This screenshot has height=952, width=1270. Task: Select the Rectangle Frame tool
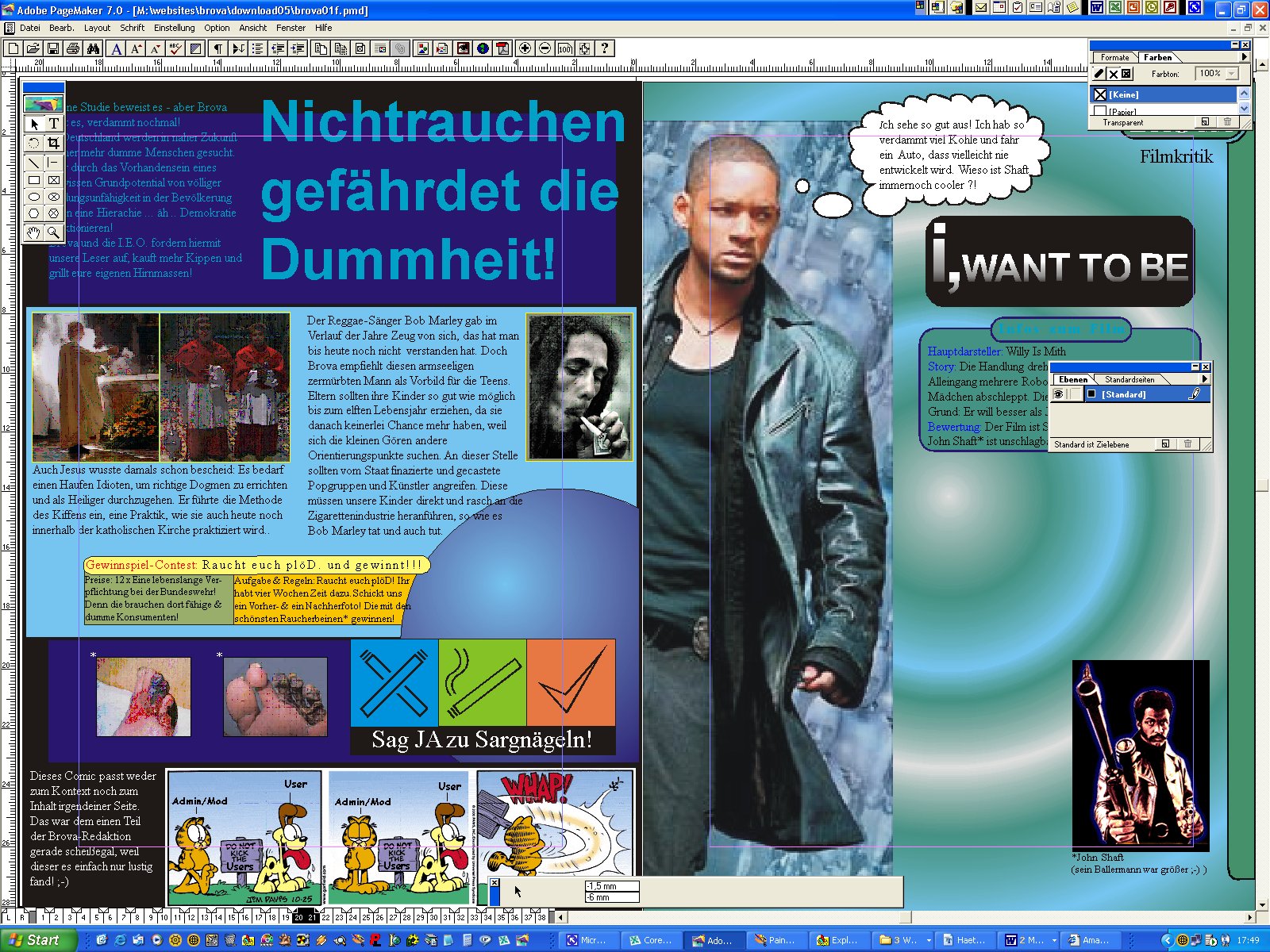pos(53,181)
